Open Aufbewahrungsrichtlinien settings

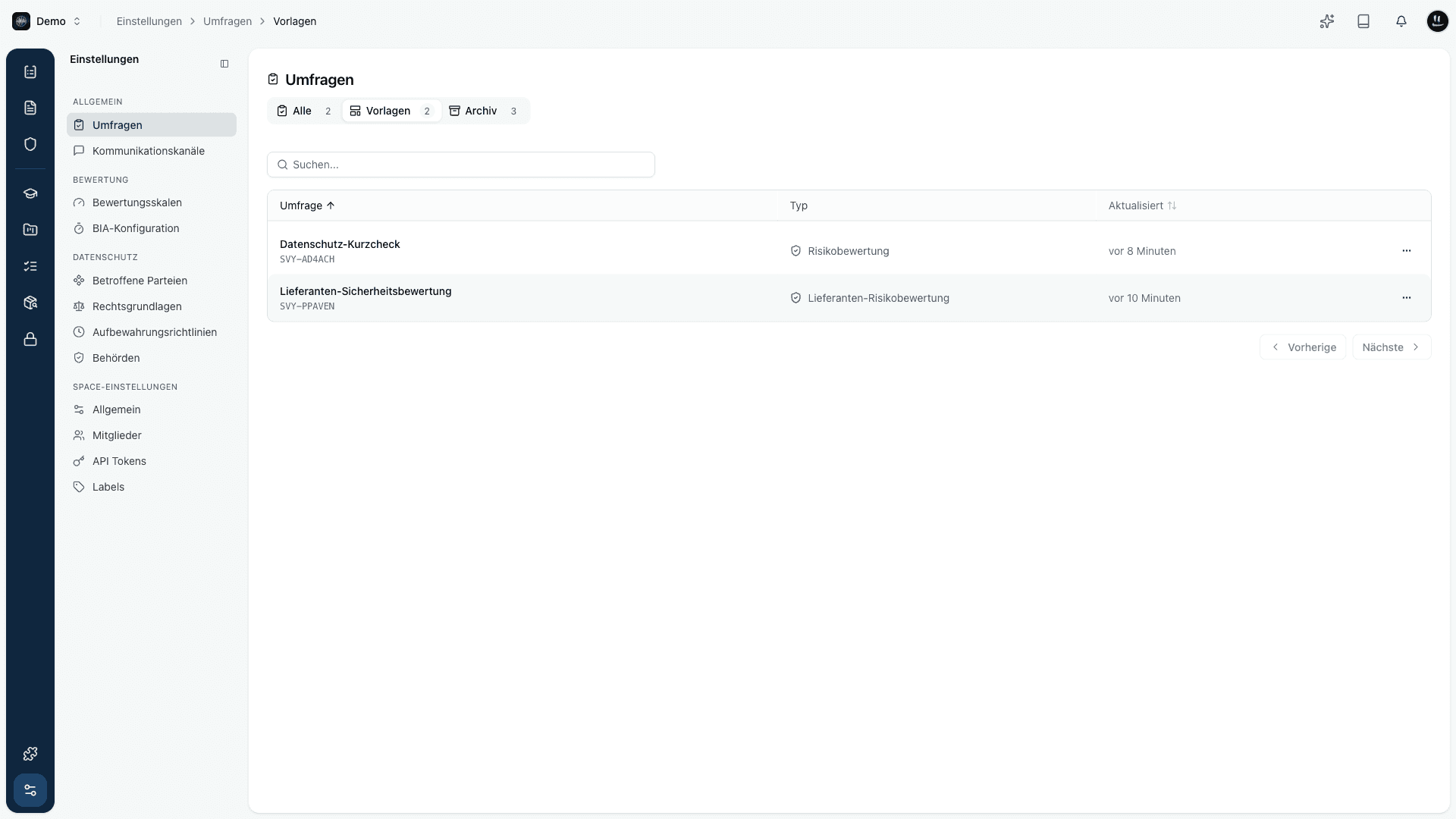(x=152, y=332)
